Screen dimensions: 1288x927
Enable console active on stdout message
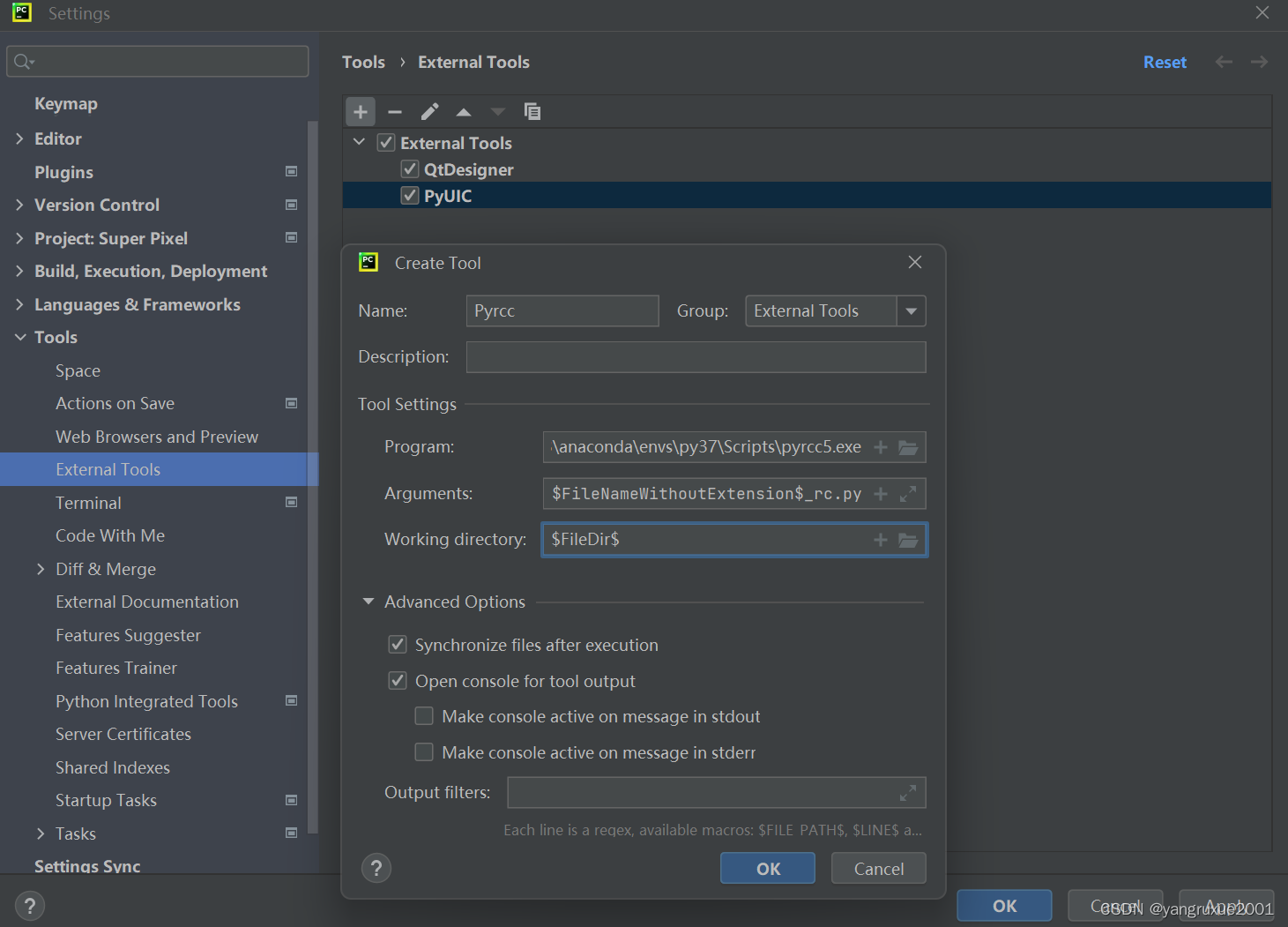pyautogui.click(x=424, y=716)
